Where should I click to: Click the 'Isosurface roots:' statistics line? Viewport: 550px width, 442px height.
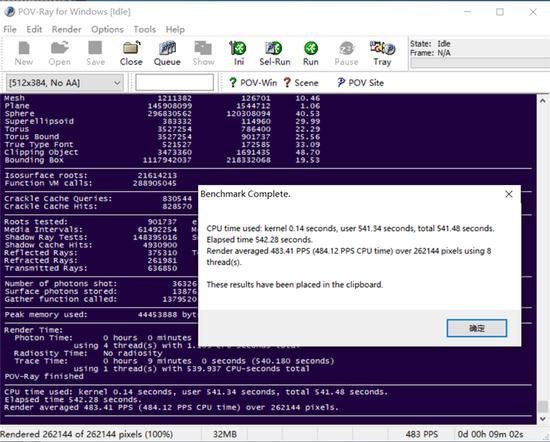tap(90, 175)
